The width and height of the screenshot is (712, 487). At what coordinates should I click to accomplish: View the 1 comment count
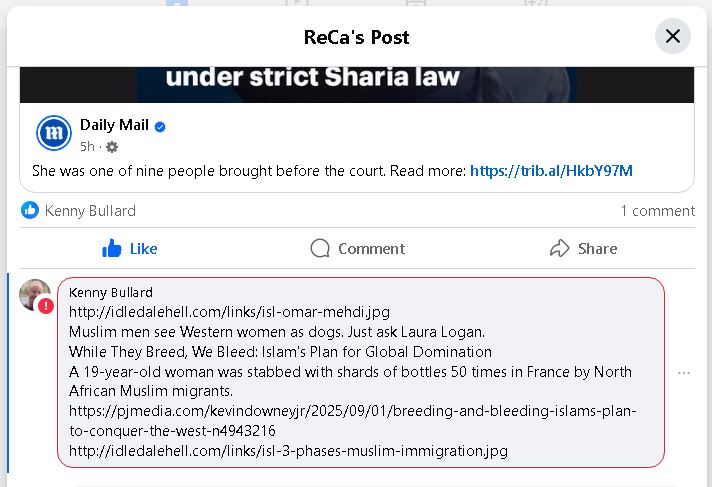(x=657, y=210)
